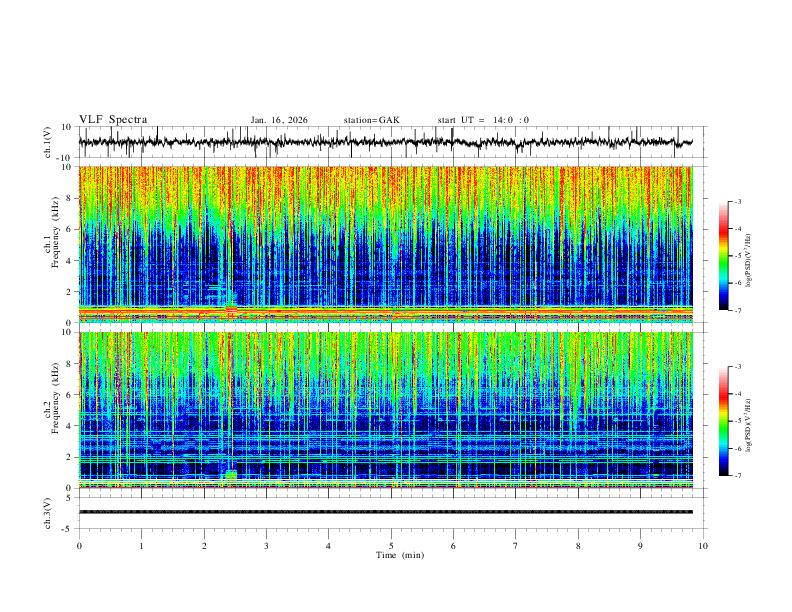
Task: Click time axis tick label "3"
Action: click(266, 546)
